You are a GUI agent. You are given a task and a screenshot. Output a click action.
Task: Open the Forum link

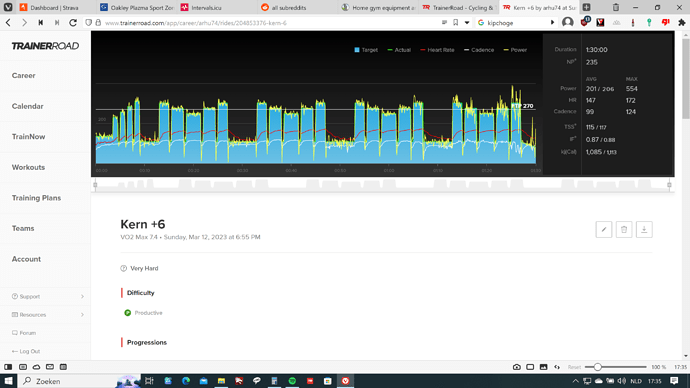click(24, 333)
